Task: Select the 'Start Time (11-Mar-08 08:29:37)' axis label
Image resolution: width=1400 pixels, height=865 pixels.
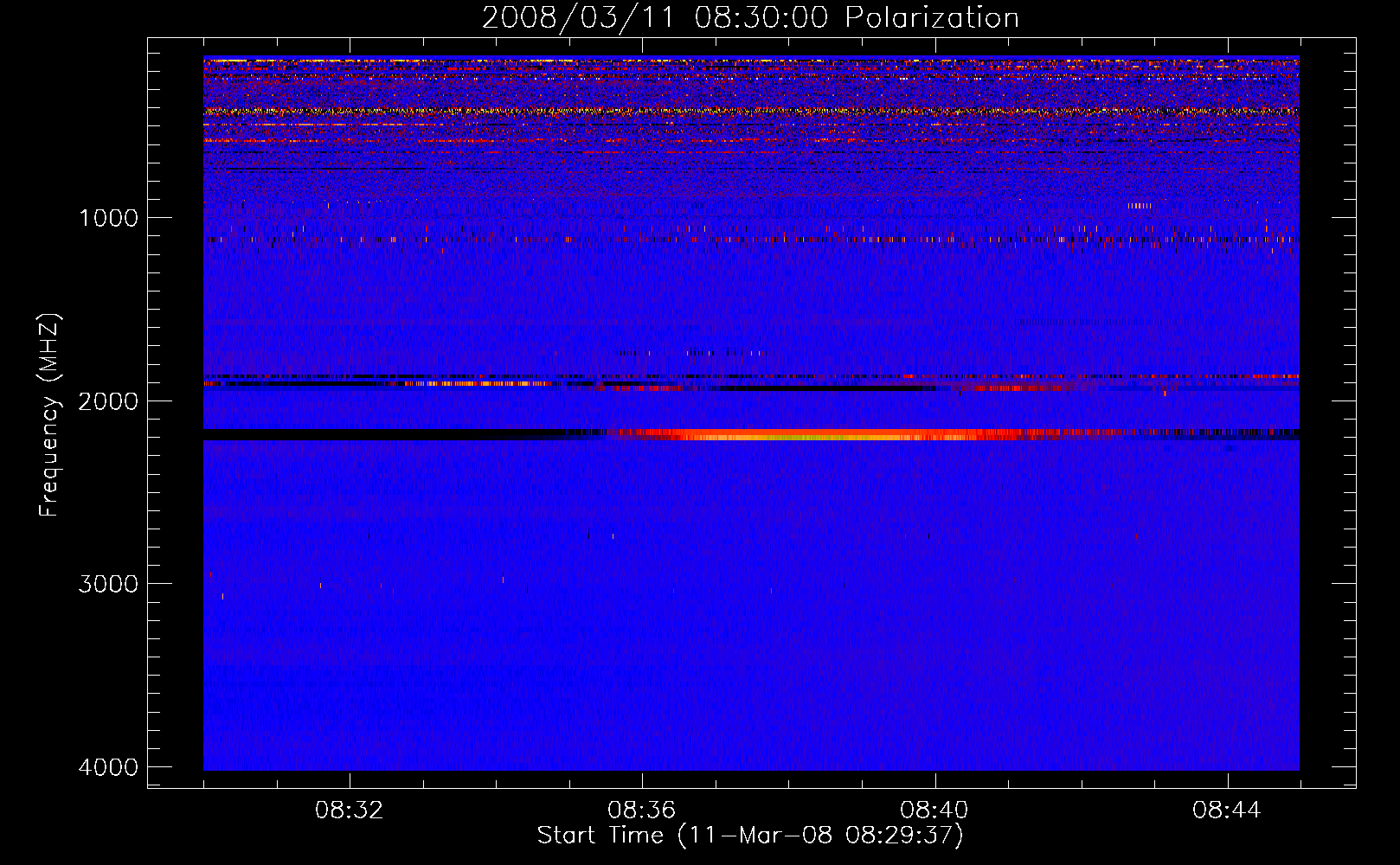Action: click(x=750, y=836)
